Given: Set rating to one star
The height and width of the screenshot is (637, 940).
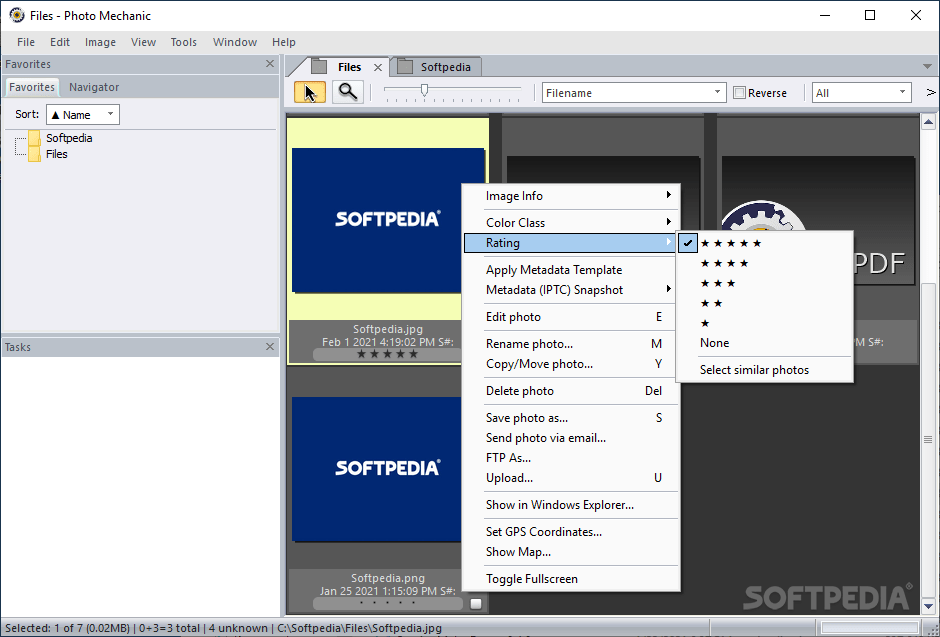Looking at the screenshot, I should [x=764, y=323].
